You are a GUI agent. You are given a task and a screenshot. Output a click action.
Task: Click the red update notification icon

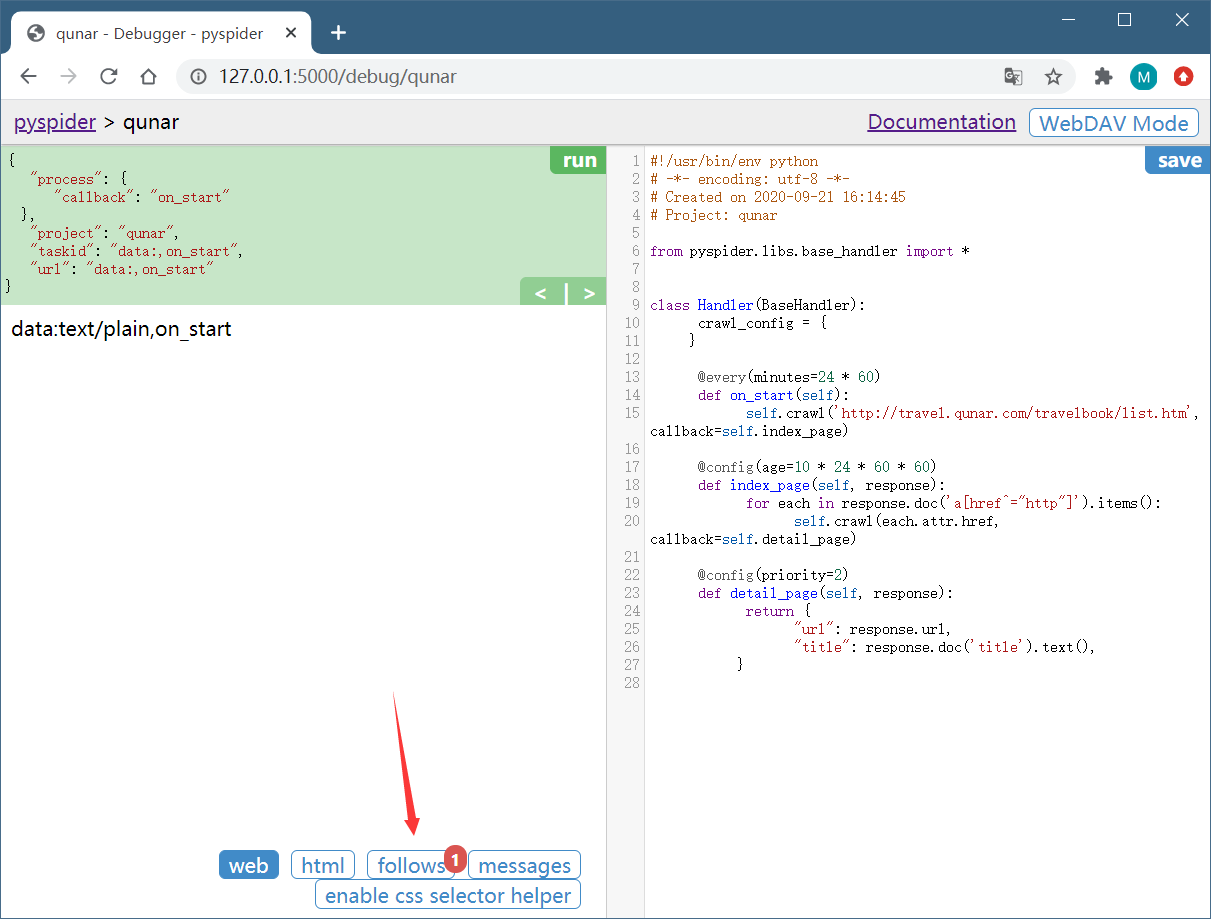(x=1183, y=77)
